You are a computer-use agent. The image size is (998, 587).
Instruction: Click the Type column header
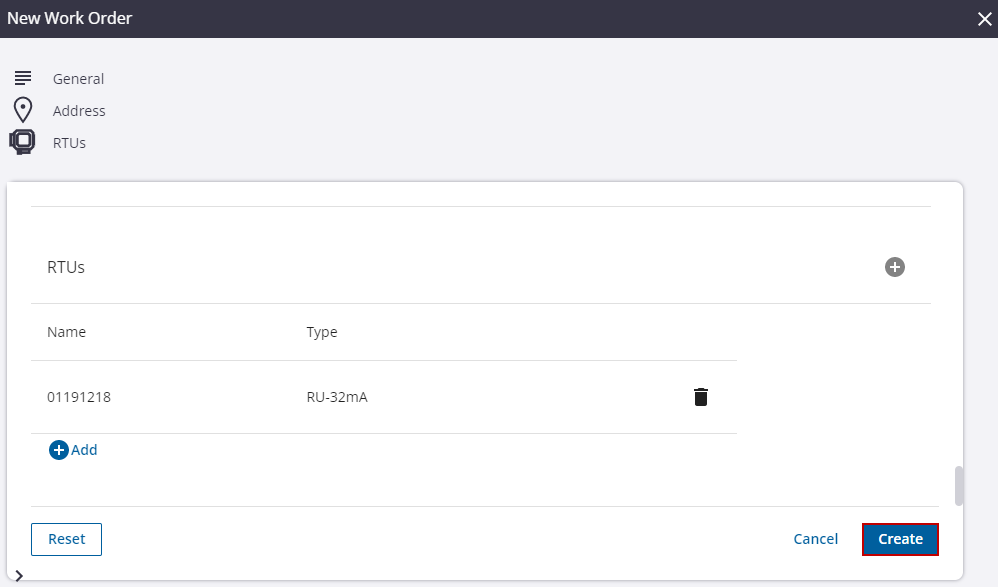pos(322,332)
